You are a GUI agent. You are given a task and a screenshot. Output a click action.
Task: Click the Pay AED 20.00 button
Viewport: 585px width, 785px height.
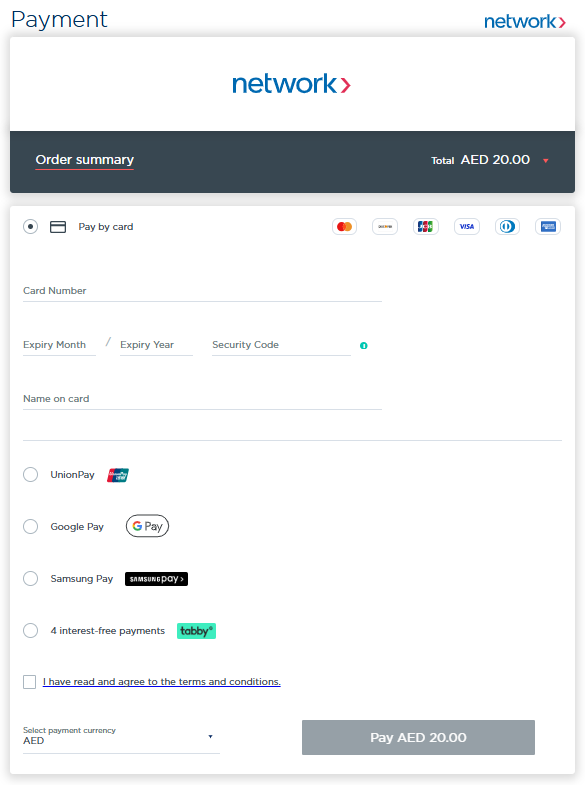coord(418,737)
